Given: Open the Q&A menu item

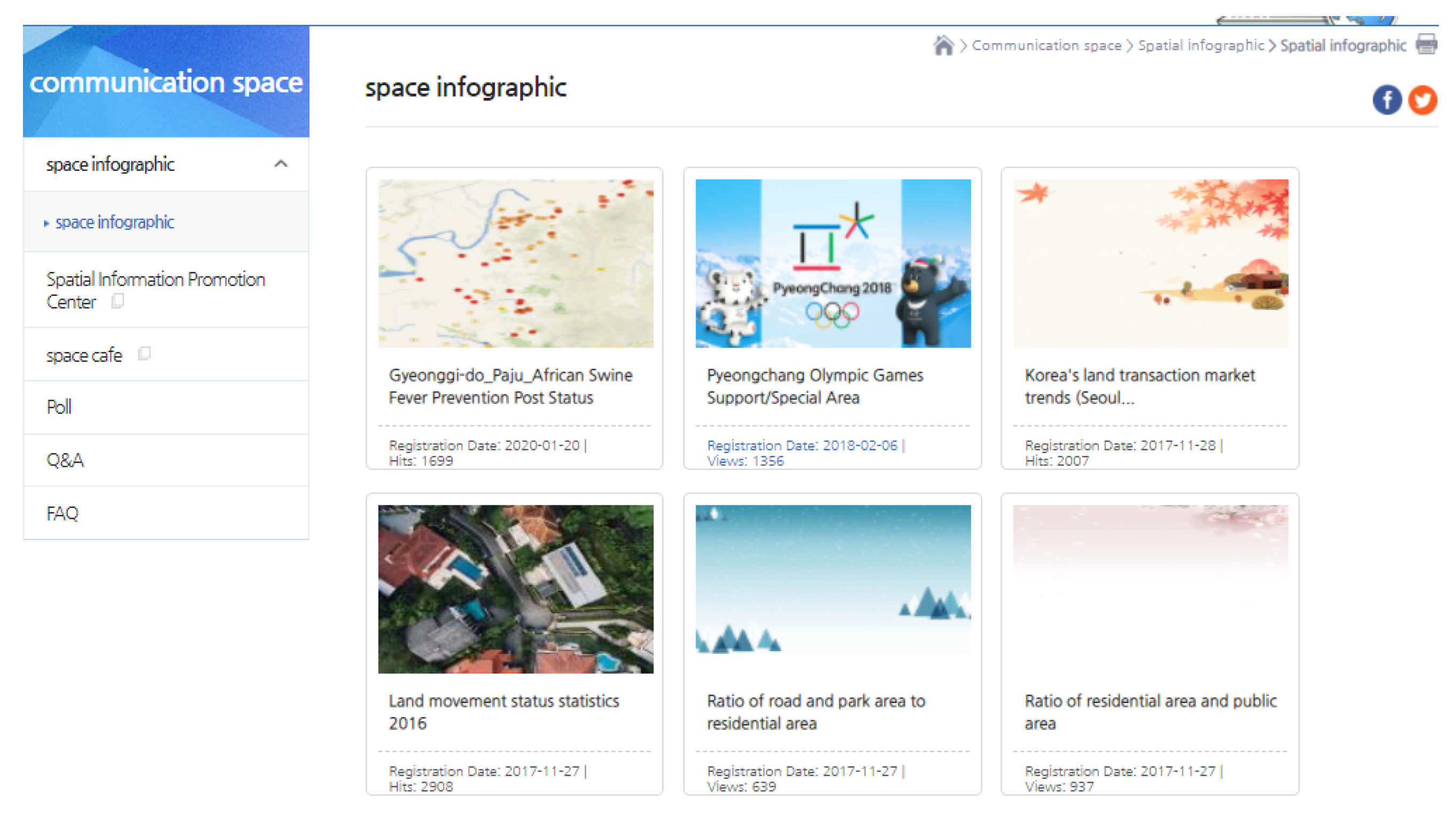Looking at the screenshot, I should pos(65,460).
